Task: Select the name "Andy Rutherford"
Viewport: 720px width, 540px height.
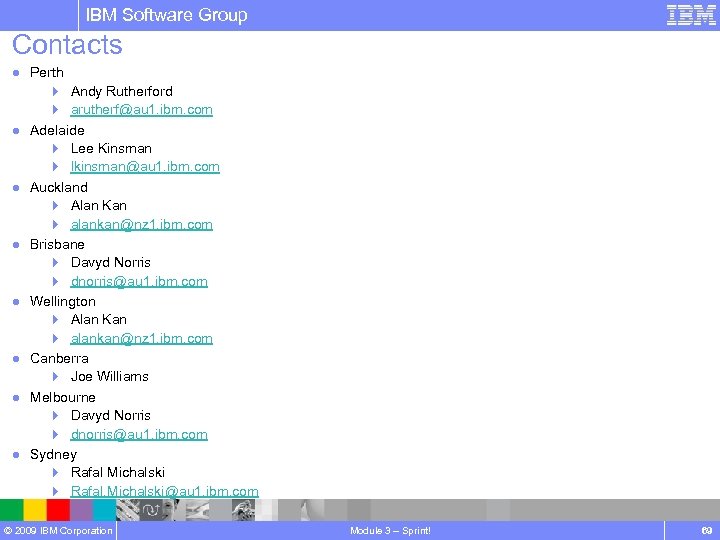Action: pyautogui.click(x=122, y=91)
